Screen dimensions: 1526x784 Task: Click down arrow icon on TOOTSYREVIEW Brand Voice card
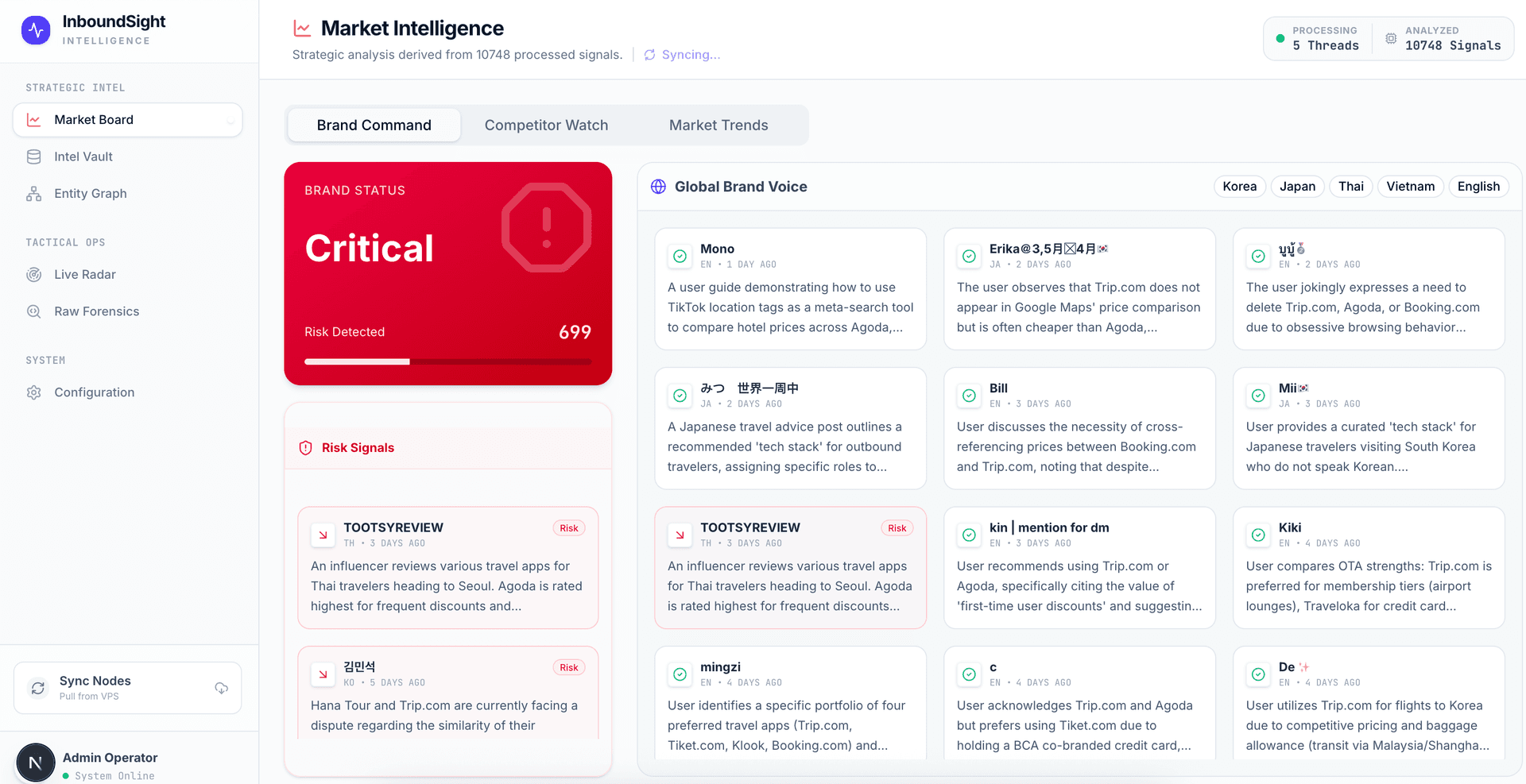680,535
